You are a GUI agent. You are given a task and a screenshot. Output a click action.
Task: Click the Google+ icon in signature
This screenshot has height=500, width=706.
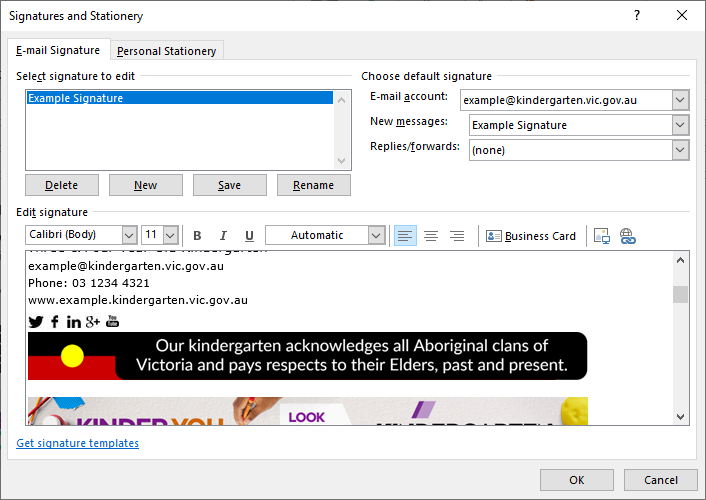[x=93, y=322]
